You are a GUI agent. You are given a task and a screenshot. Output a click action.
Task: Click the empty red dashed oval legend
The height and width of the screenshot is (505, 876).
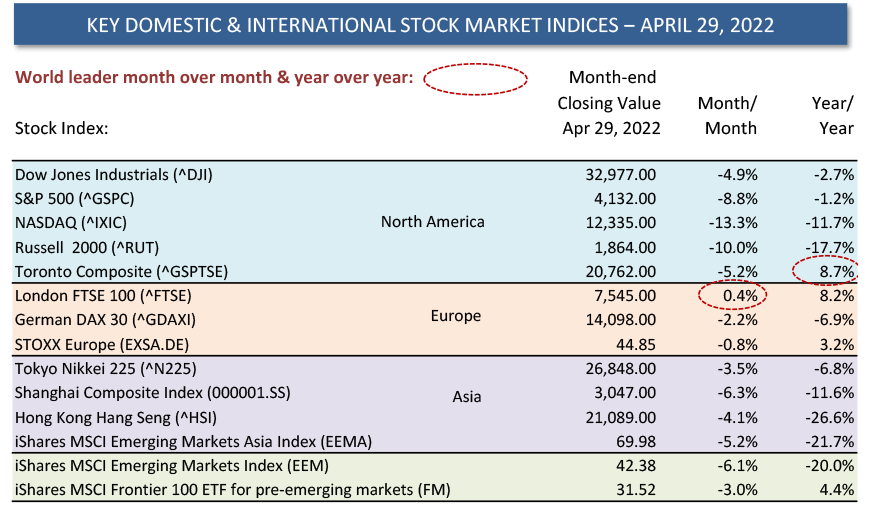tap(475, 79)
